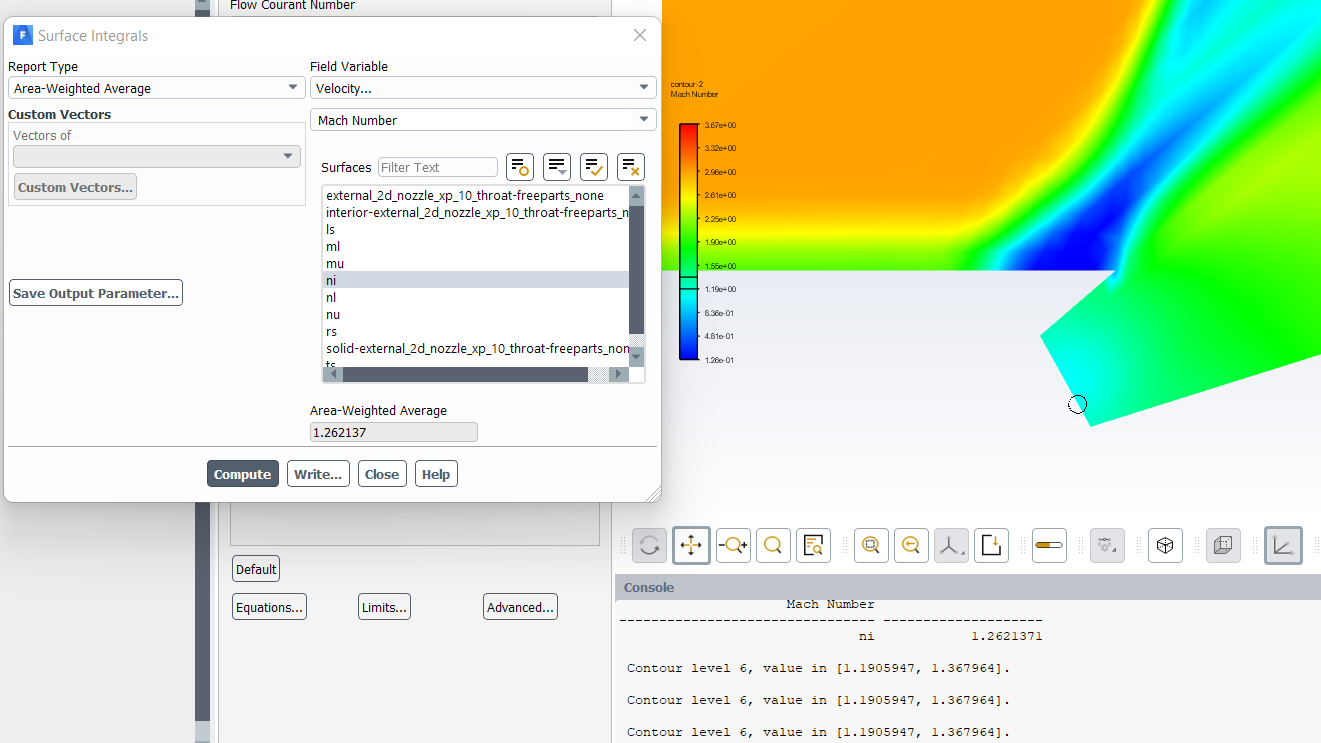Select surface nl in the list
The width and height of the screenshot is (1321, 743).
click(476, 298)
